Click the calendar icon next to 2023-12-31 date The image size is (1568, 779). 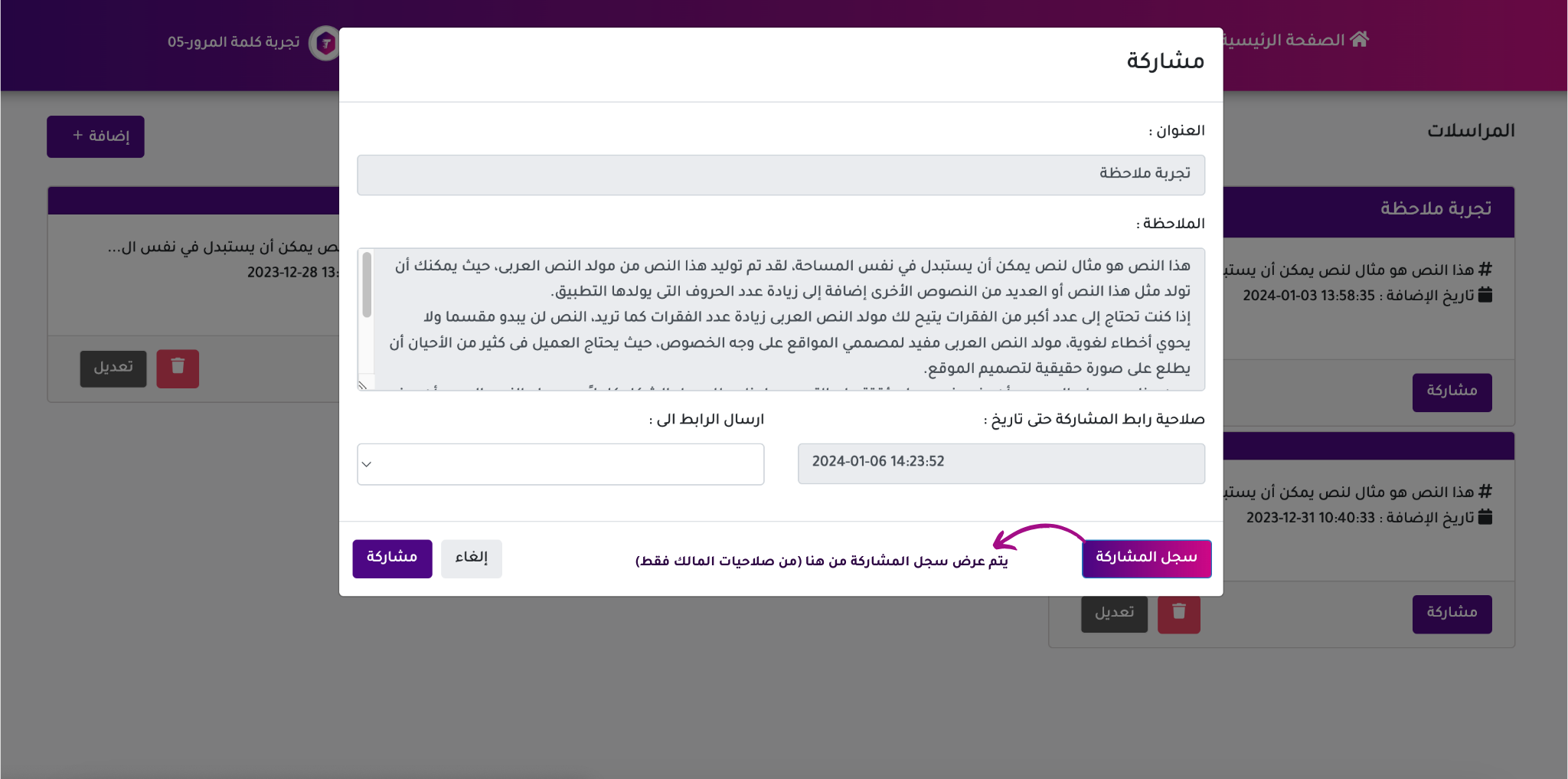[x=1485, y=517]
